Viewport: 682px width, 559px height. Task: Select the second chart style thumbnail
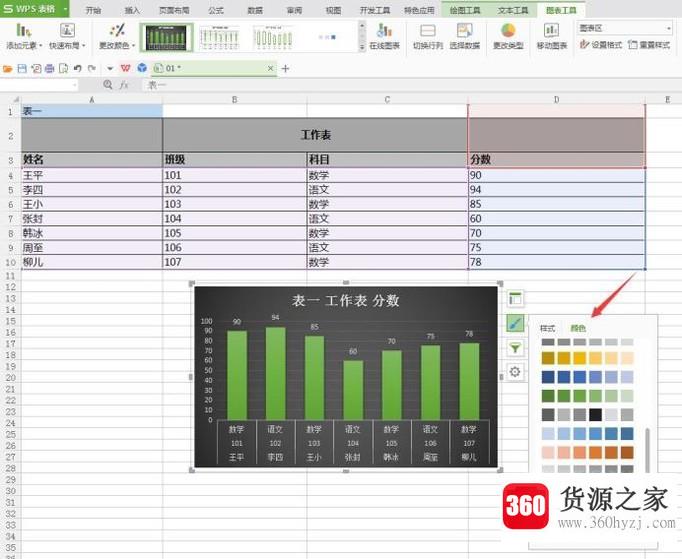[219, 37]
